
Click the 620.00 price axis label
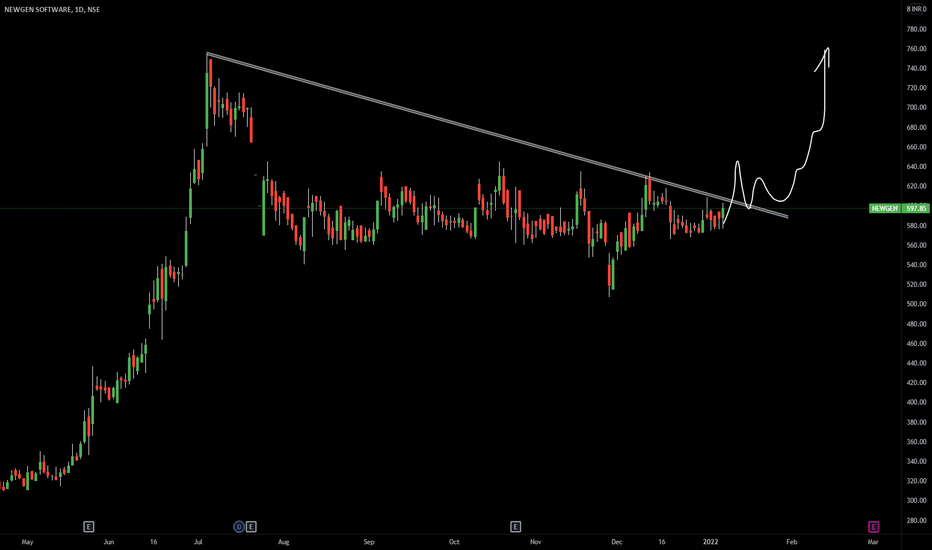[917, 186]
